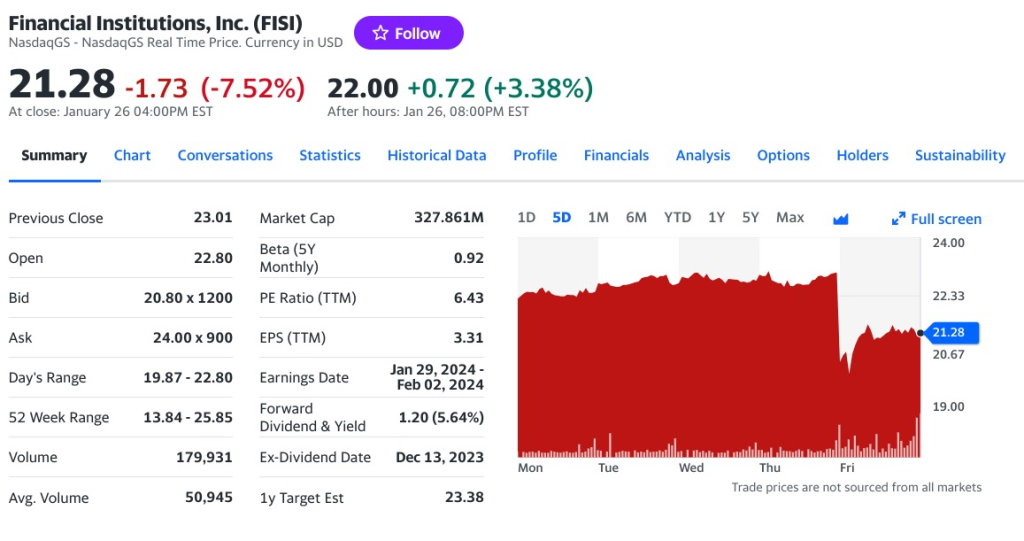The height and width of the screenshot is (541, 1024).
Task: Click the PE Ratio (TTM) label
Action: [308, 298]
